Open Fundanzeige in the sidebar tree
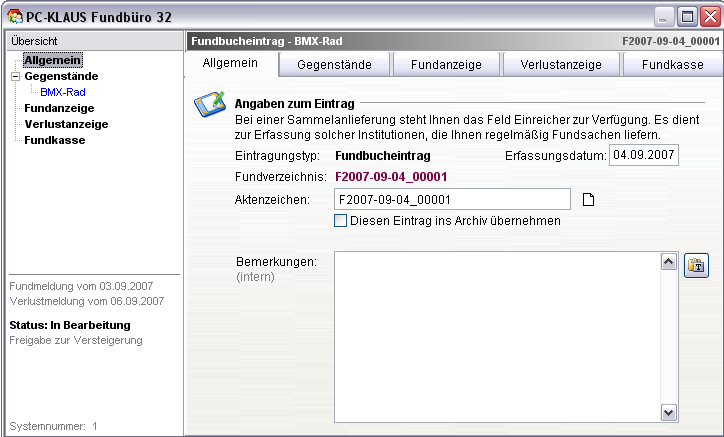724x437 pixels. pos(59,108)
